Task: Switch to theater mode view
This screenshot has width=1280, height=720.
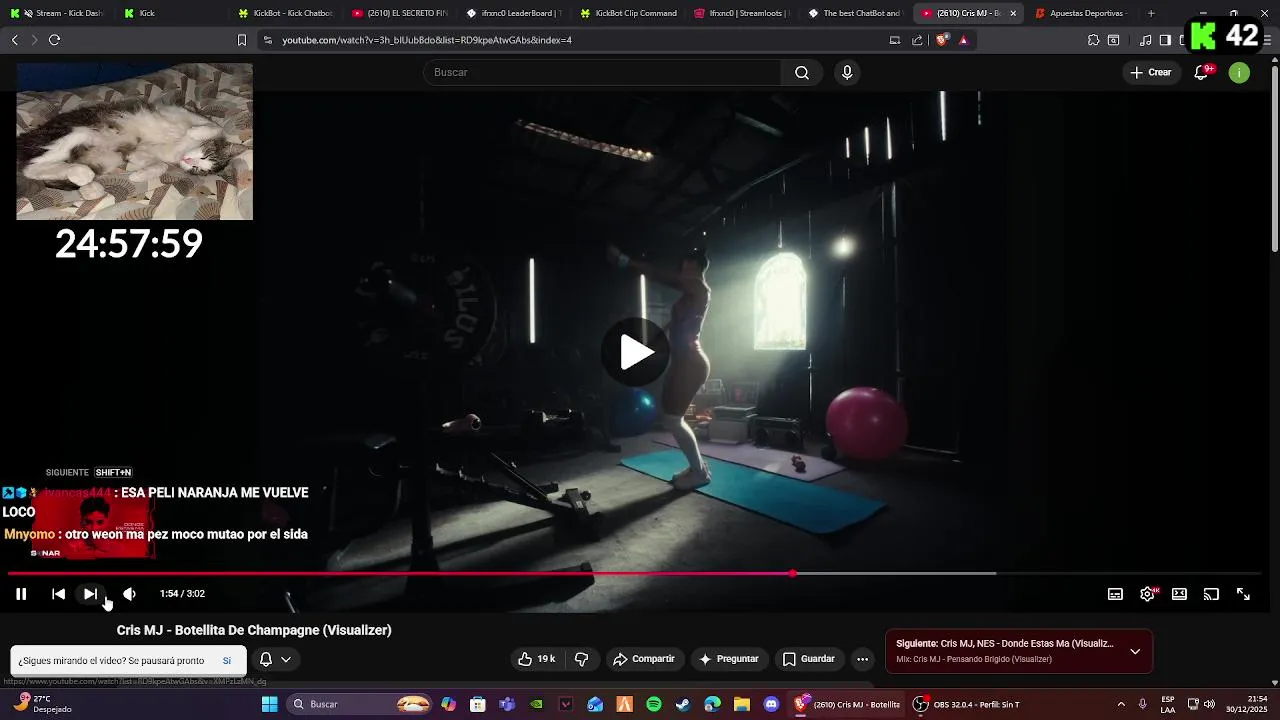Action: point(1179,594)
